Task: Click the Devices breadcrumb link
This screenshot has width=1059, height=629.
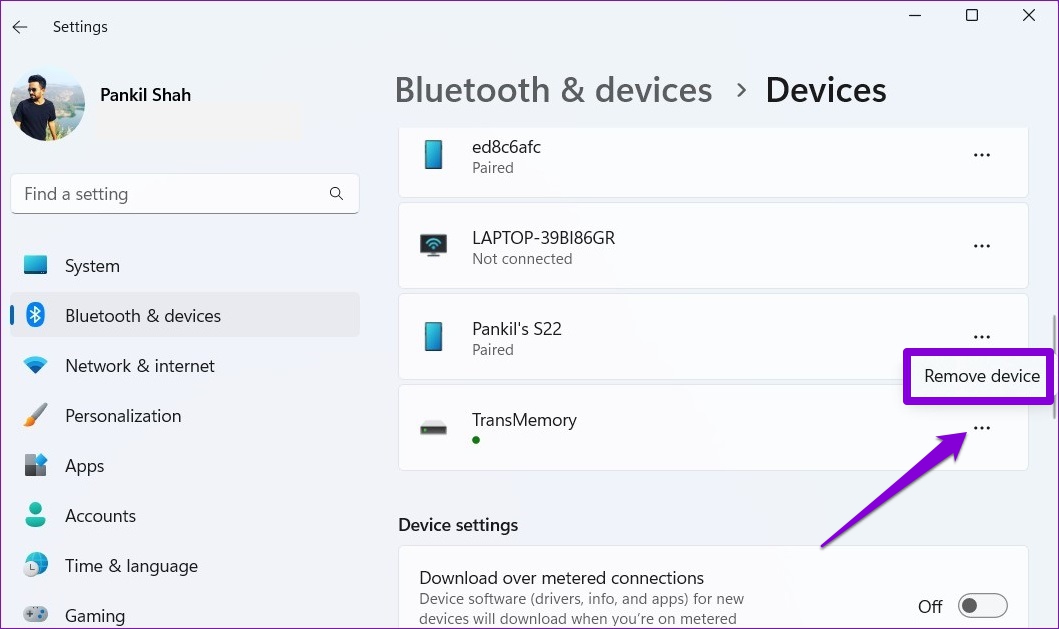Action: click(825, 90)
